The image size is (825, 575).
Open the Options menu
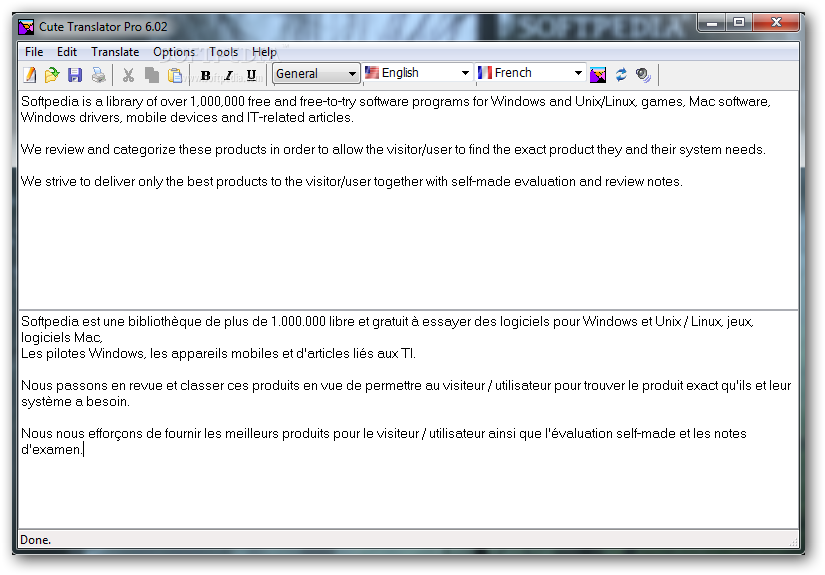point(174,52)
